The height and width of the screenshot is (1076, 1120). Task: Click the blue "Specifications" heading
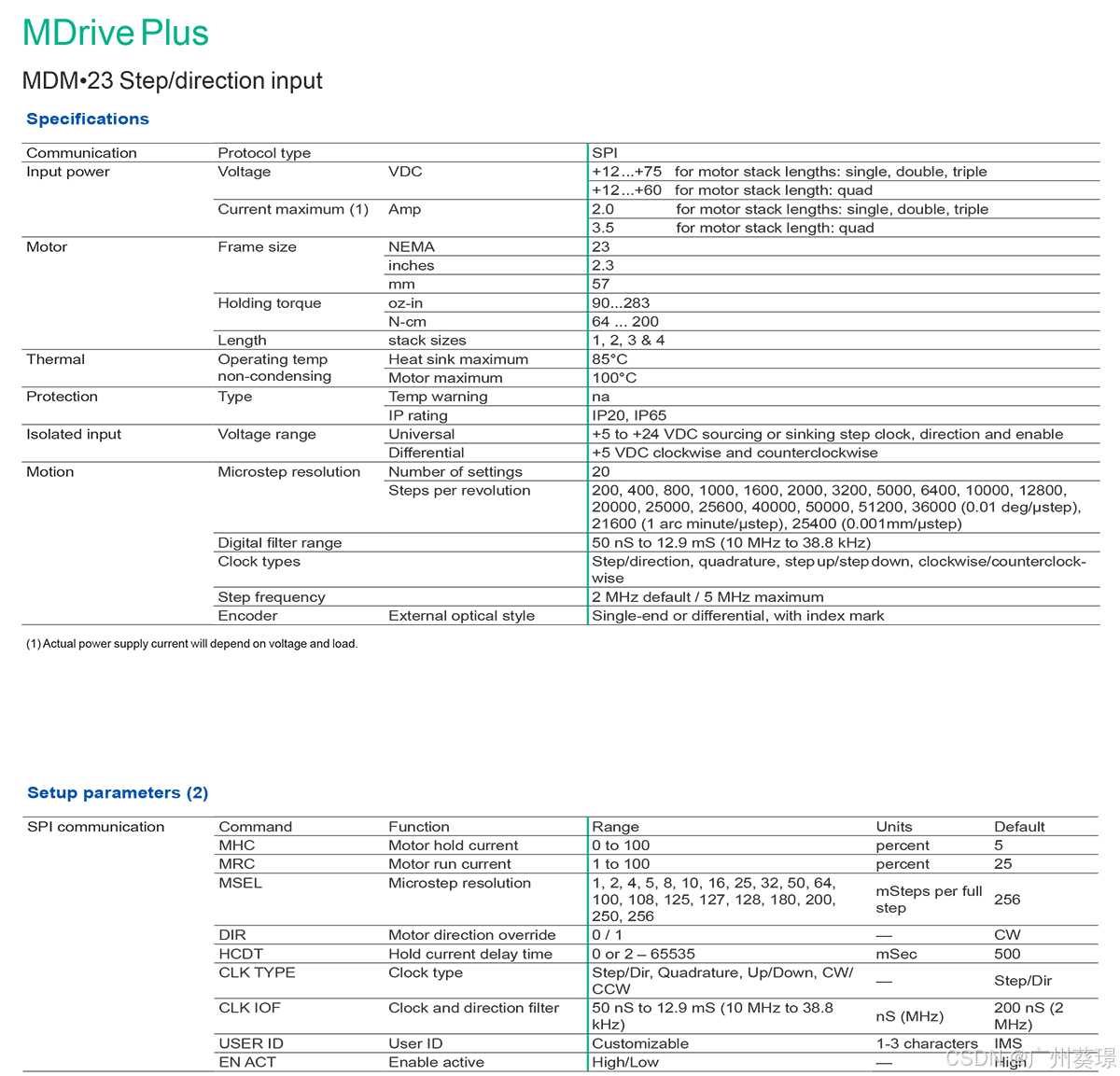pos(88,119)
